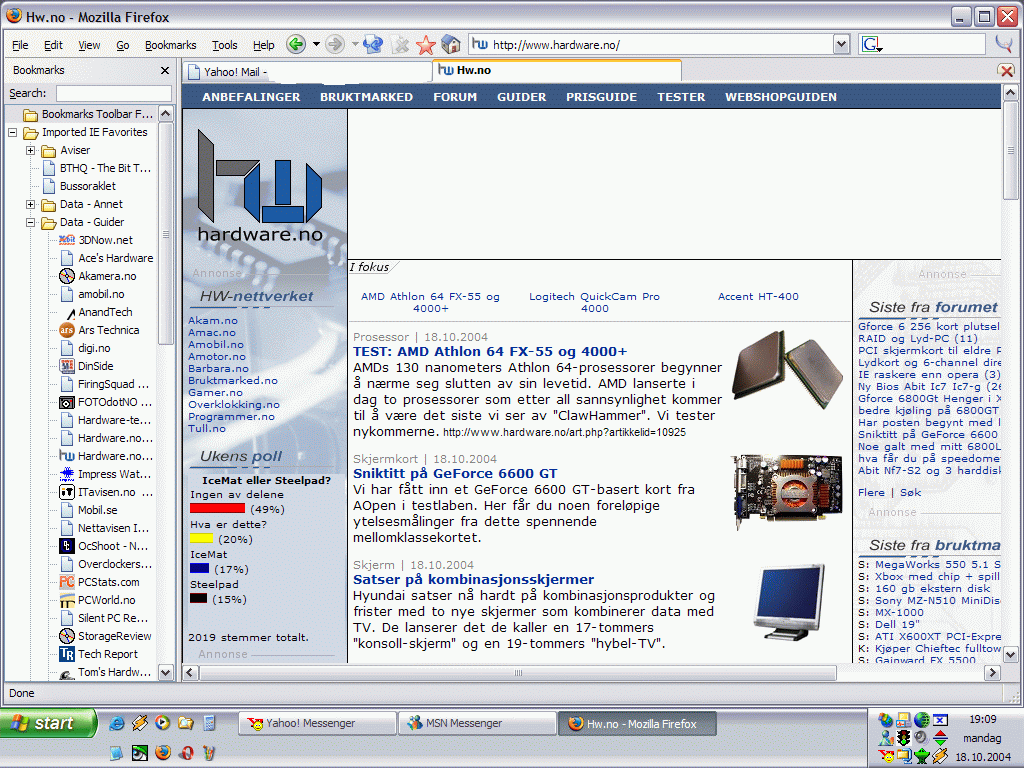Open the Tools menu
The width and height of the screenshot is (1024, 768).
tap(225, 45)
